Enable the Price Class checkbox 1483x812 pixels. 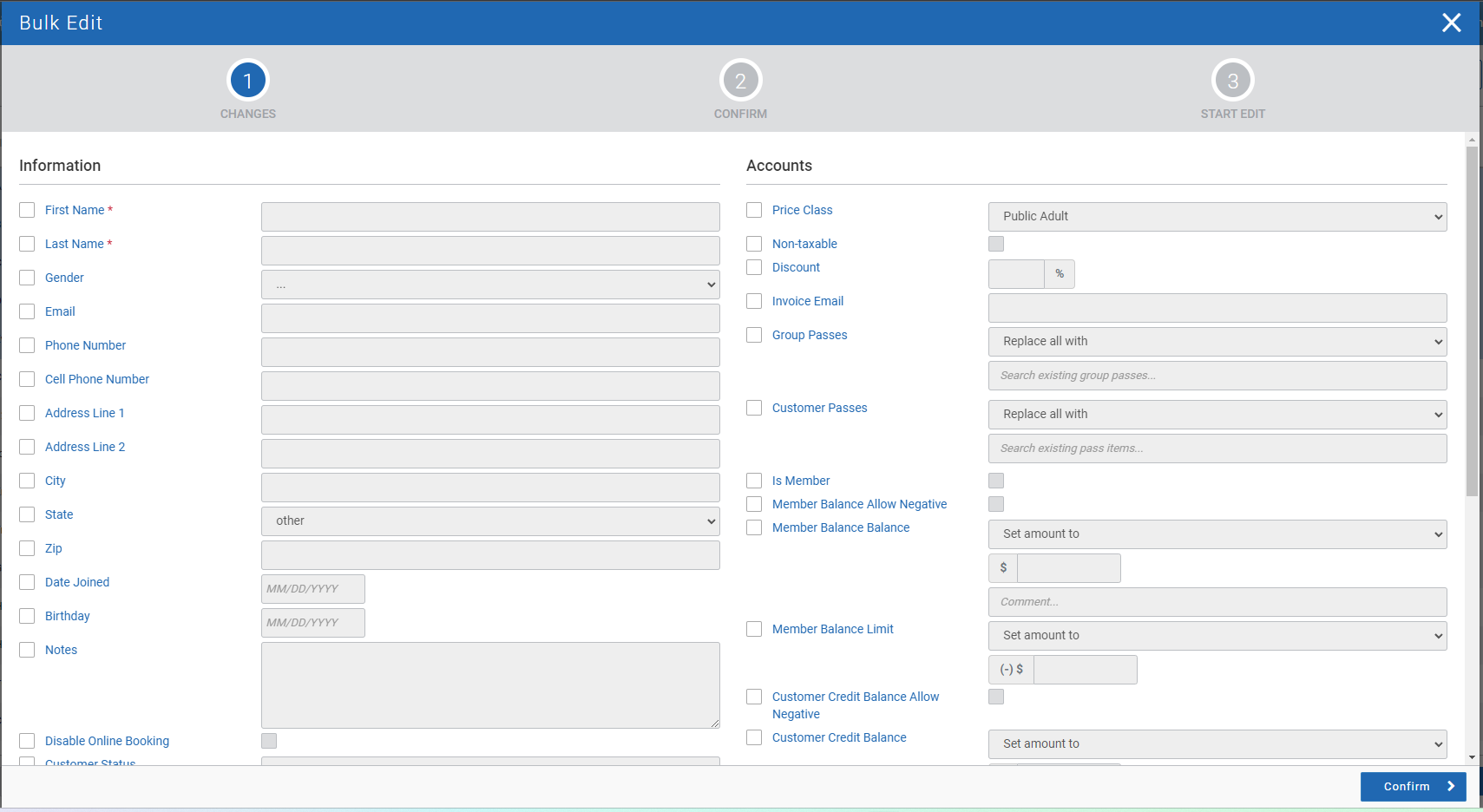(754, 210)
